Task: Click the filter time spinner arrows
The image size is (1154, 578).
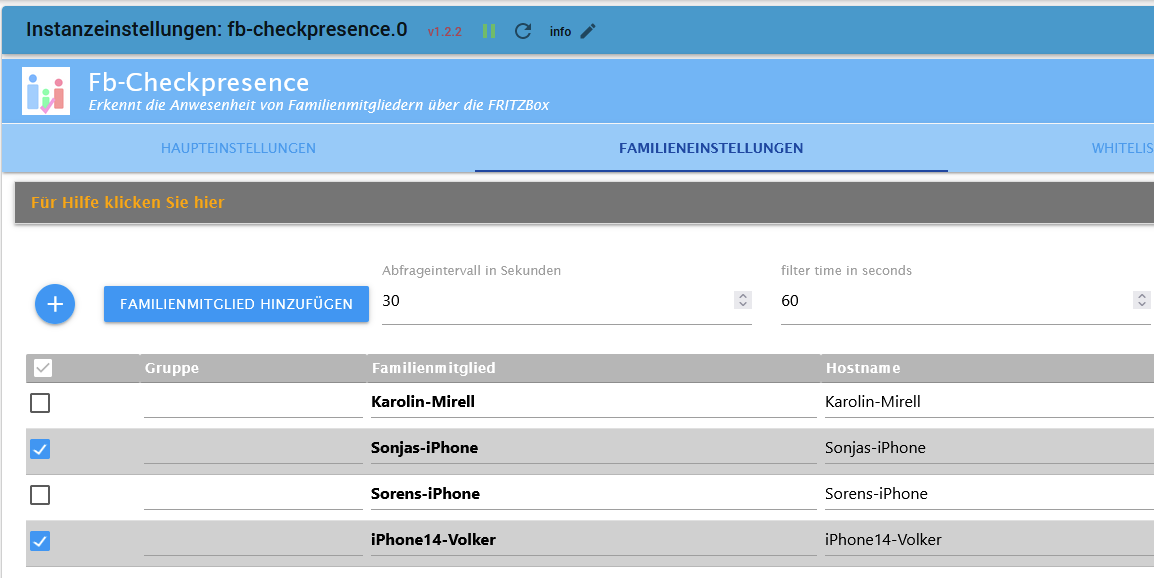Action: (1141, 300)
